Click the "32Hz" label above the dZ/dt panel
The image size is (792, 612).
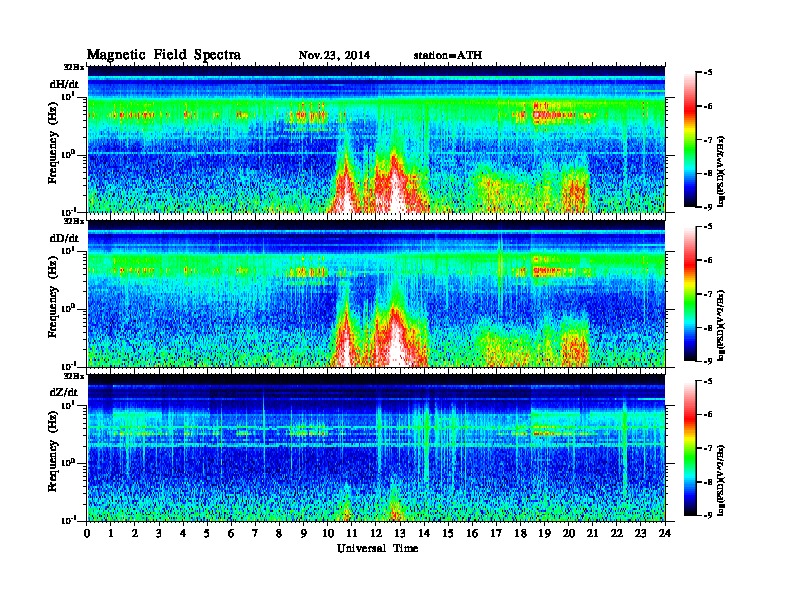click(x=74, y=376)
